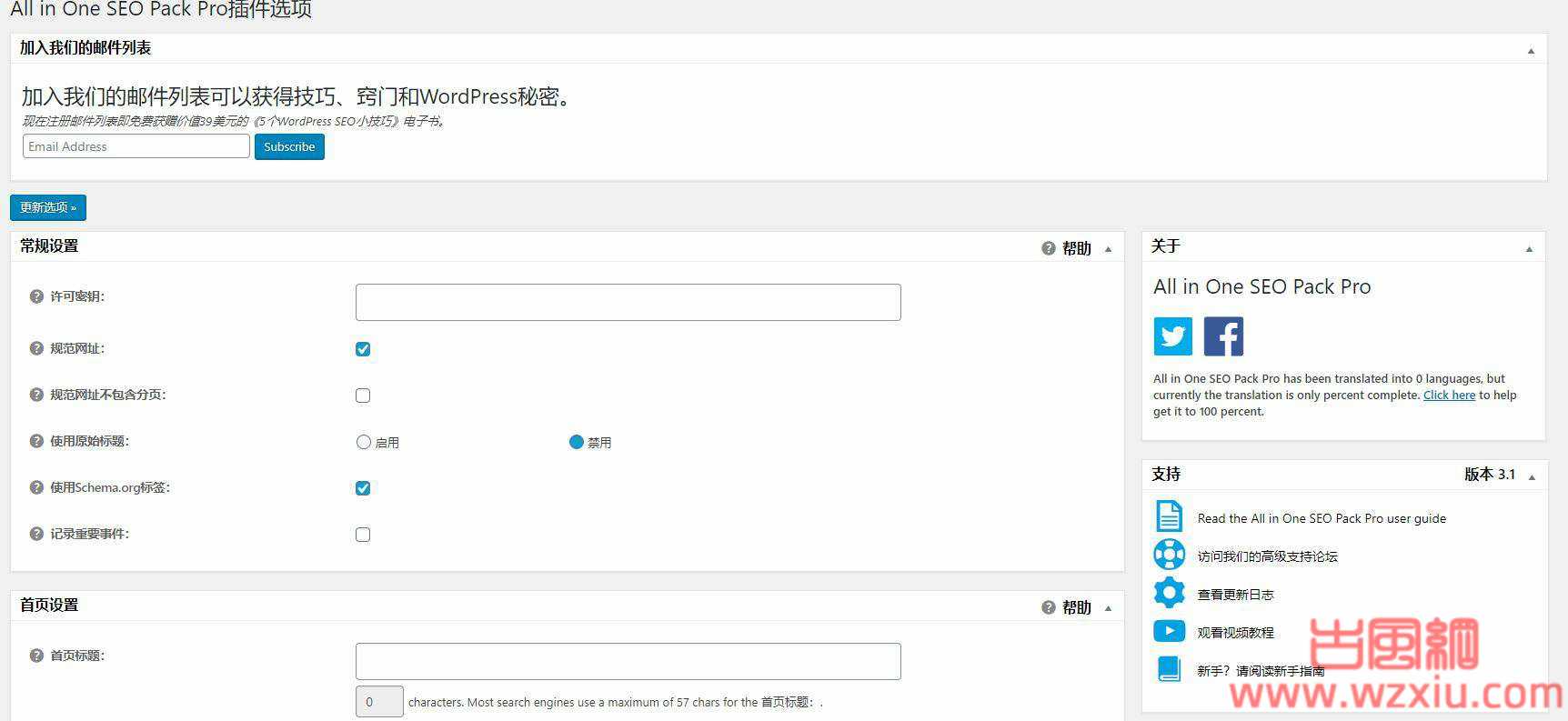
Task: Click help icon beside 规范网址:
Action: [36, 348]
